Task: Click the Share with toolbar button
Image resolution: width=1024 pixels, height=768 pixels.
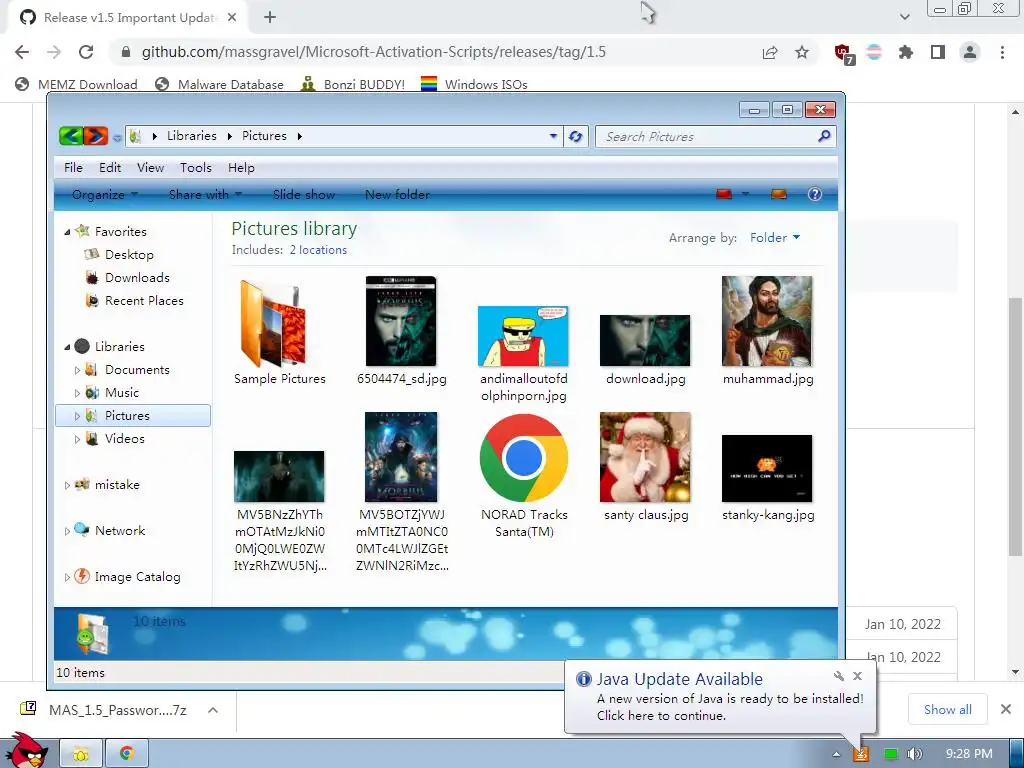Action: click(x=205, y=195)
